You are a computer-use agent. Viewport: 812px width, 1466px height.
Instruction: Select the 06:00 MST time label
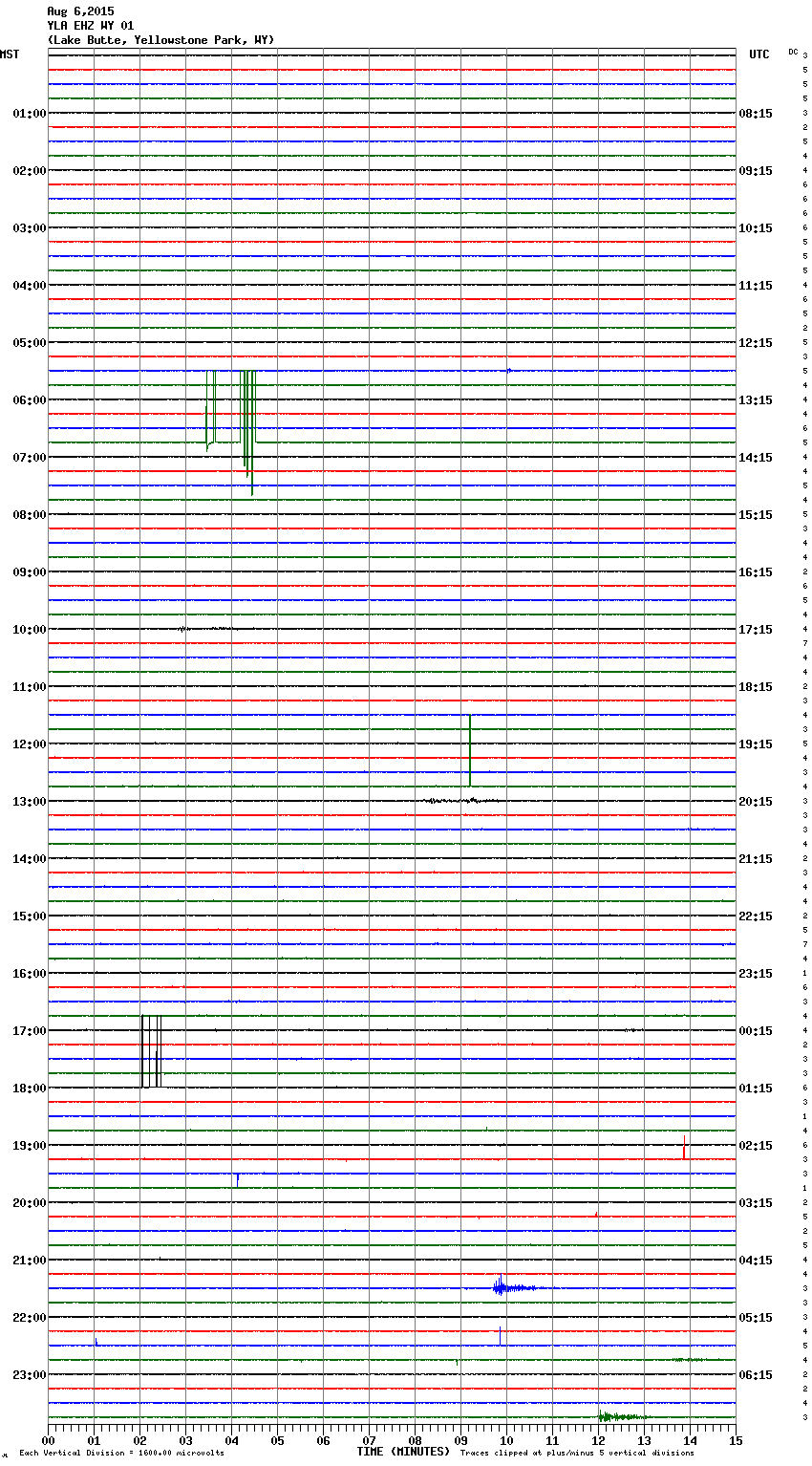click(30, 400)
